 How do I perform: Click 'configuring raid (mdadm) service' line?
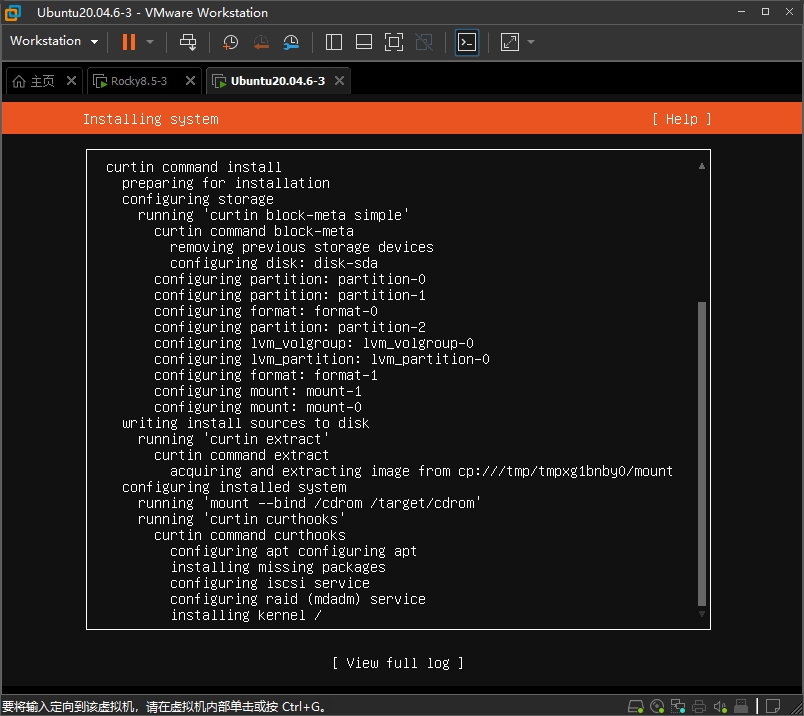(x=298, y=599)
